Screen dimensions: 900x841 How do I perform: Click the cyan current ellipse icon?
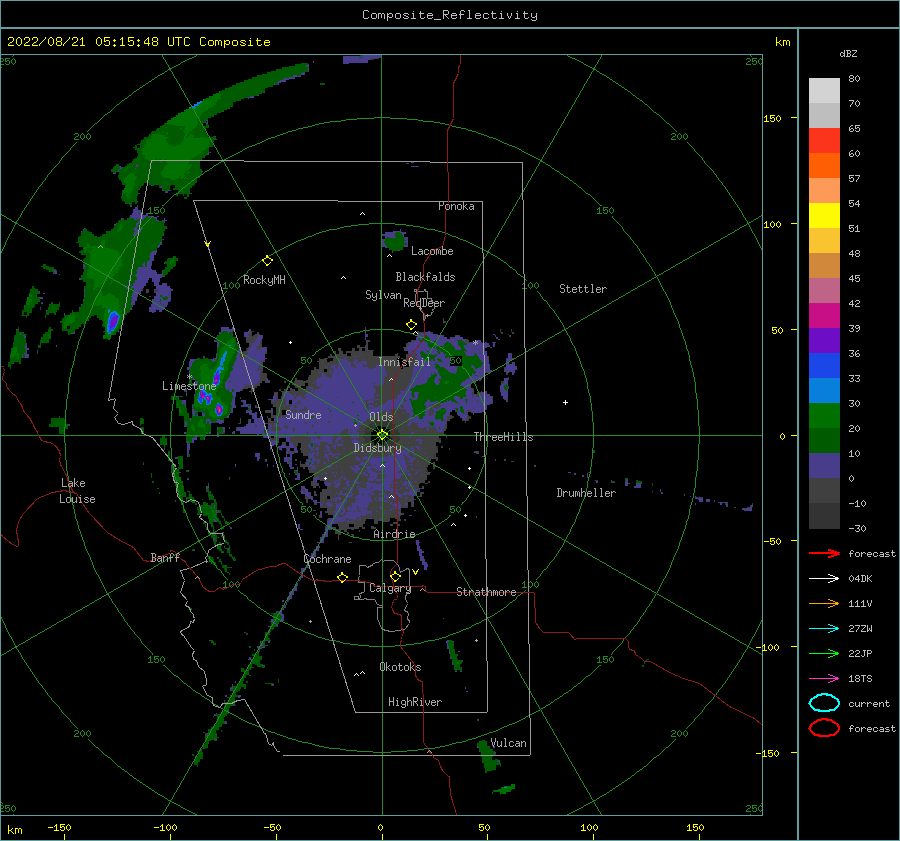(x=824, y=703)
